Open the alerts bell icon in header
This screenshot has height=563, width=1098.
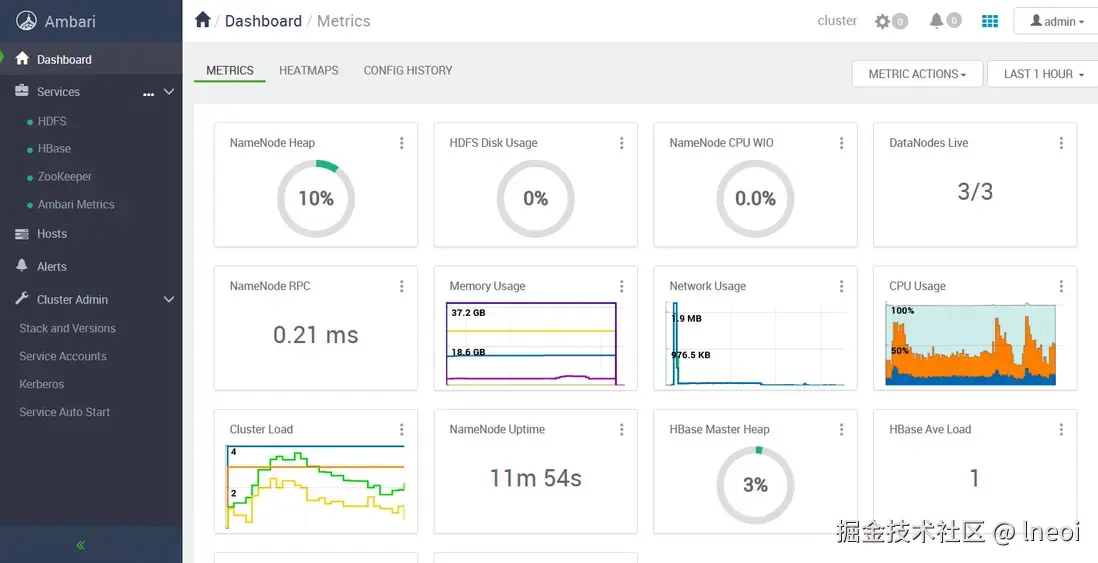pyautogui.click(x=937, y=20)
